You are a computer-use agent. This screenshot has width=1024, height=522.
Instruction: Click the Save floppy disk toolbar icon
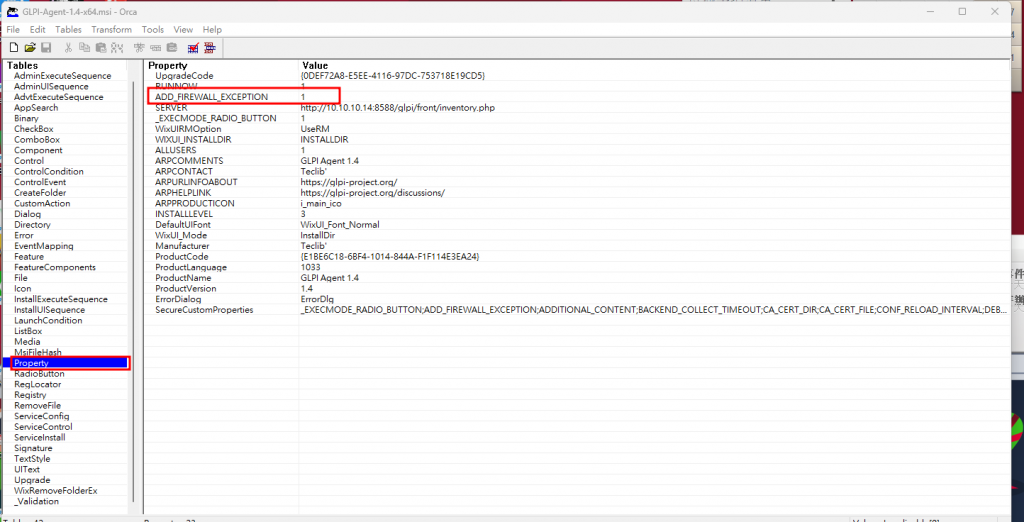tap(46, 47)
